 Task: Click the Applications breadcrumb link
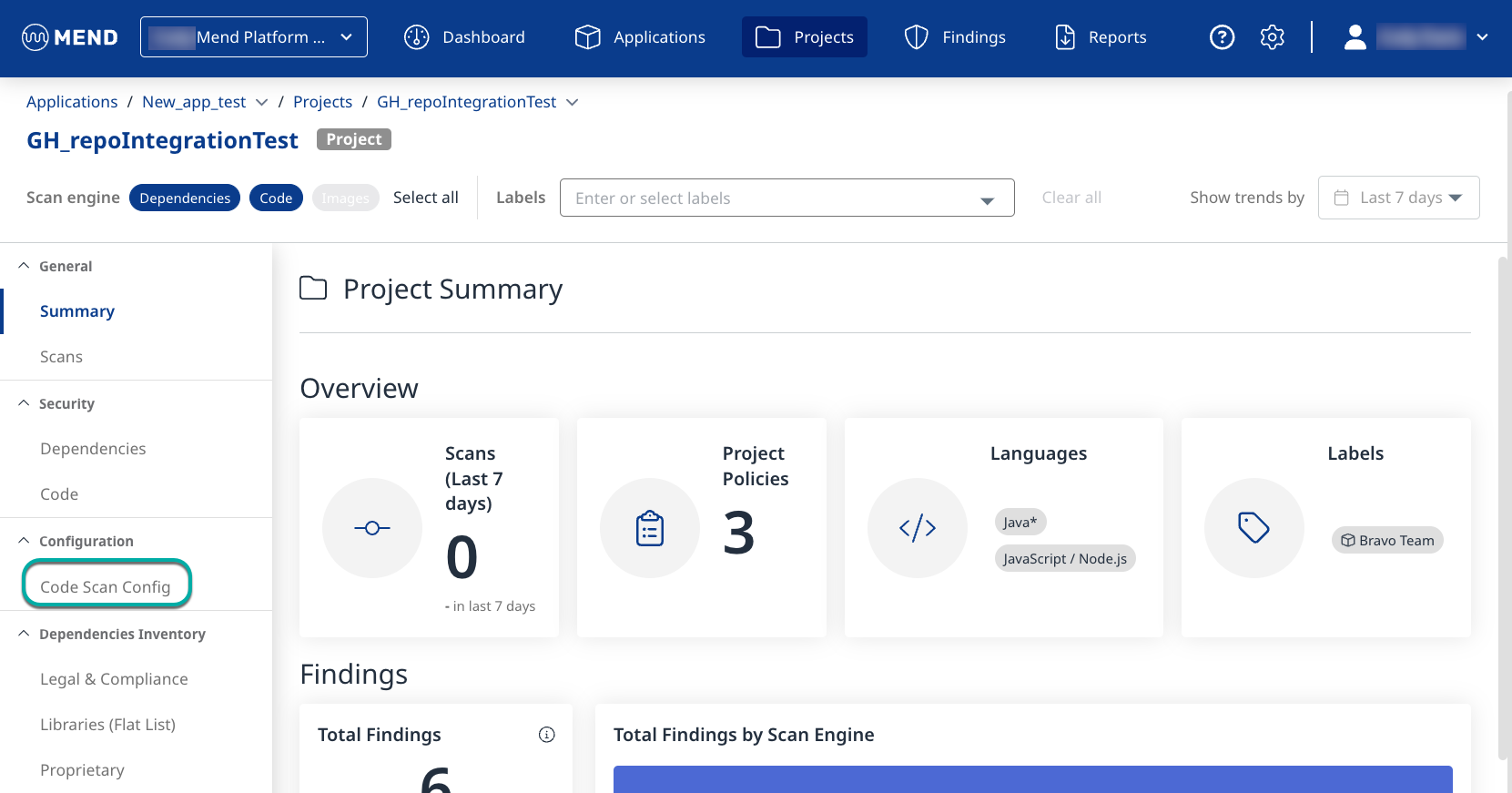(x=72, y=102)
